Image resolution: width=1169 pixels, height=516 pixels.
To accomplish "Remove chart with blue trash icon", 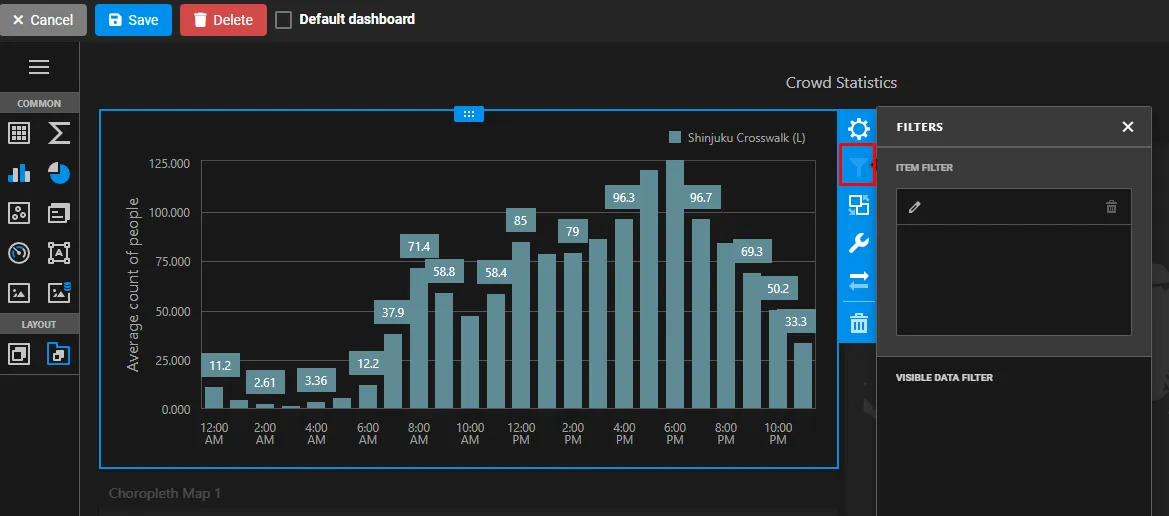I will point(859,324).
